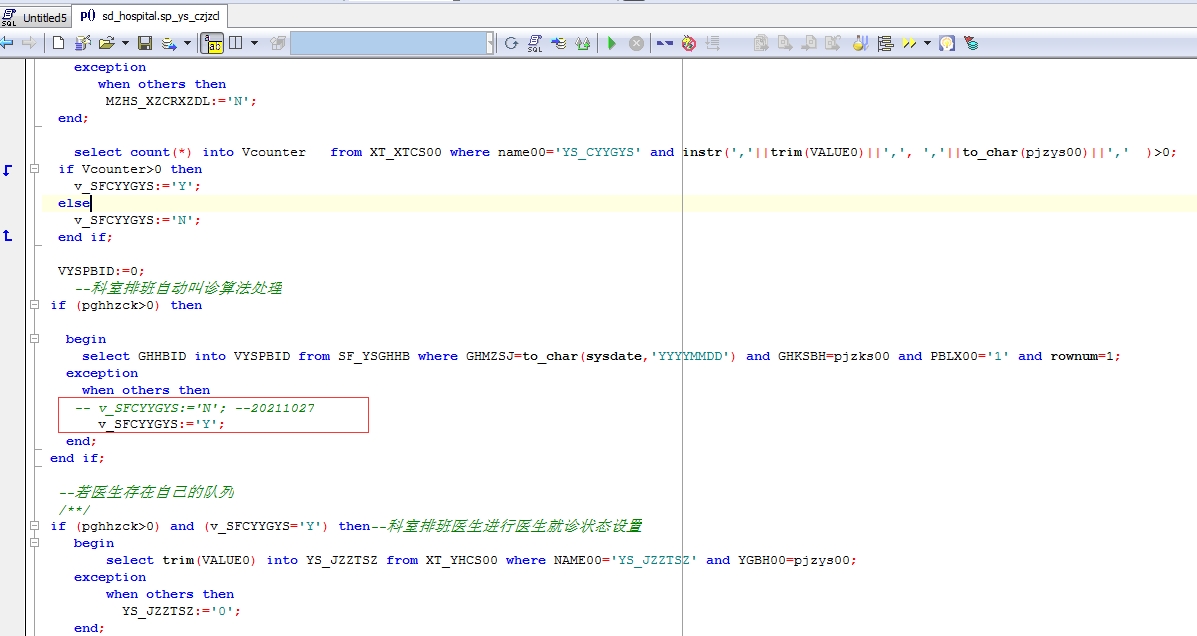Click the green up arrows icon
Image resolution: width=1197 pixels, height=636 pixels.
pyautogui.click(x=582, y=44)
